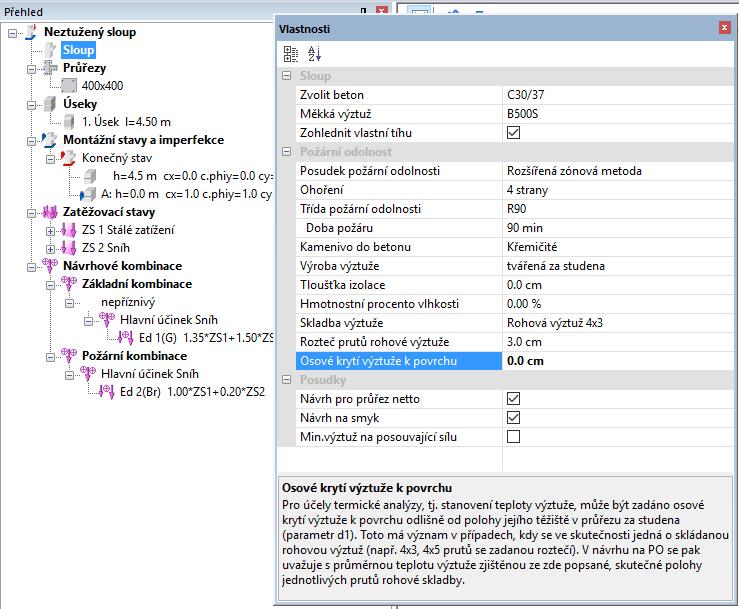Enable Min.výztuž na posouvající sílu checkbox
The width and height of the screenshot is (739, 609).
[x=513, y=436]
